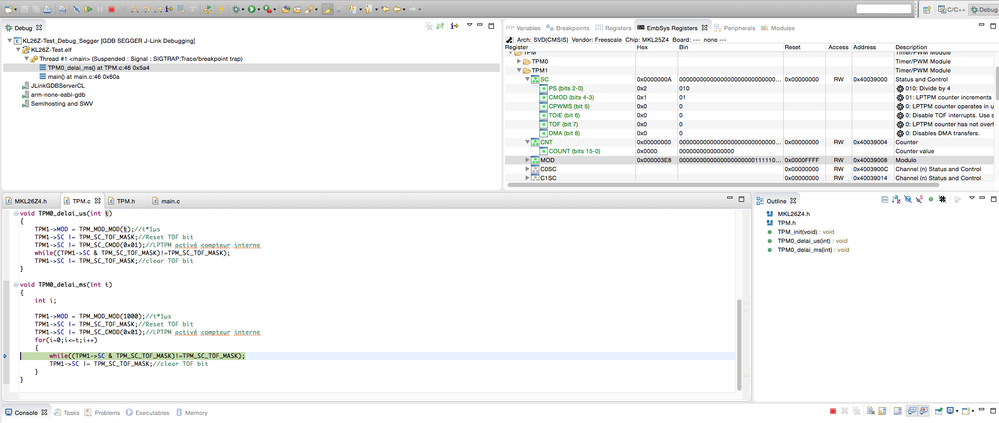Click the Resume debug toolbar icon
999x423 pixels.
tap(88, 10)
